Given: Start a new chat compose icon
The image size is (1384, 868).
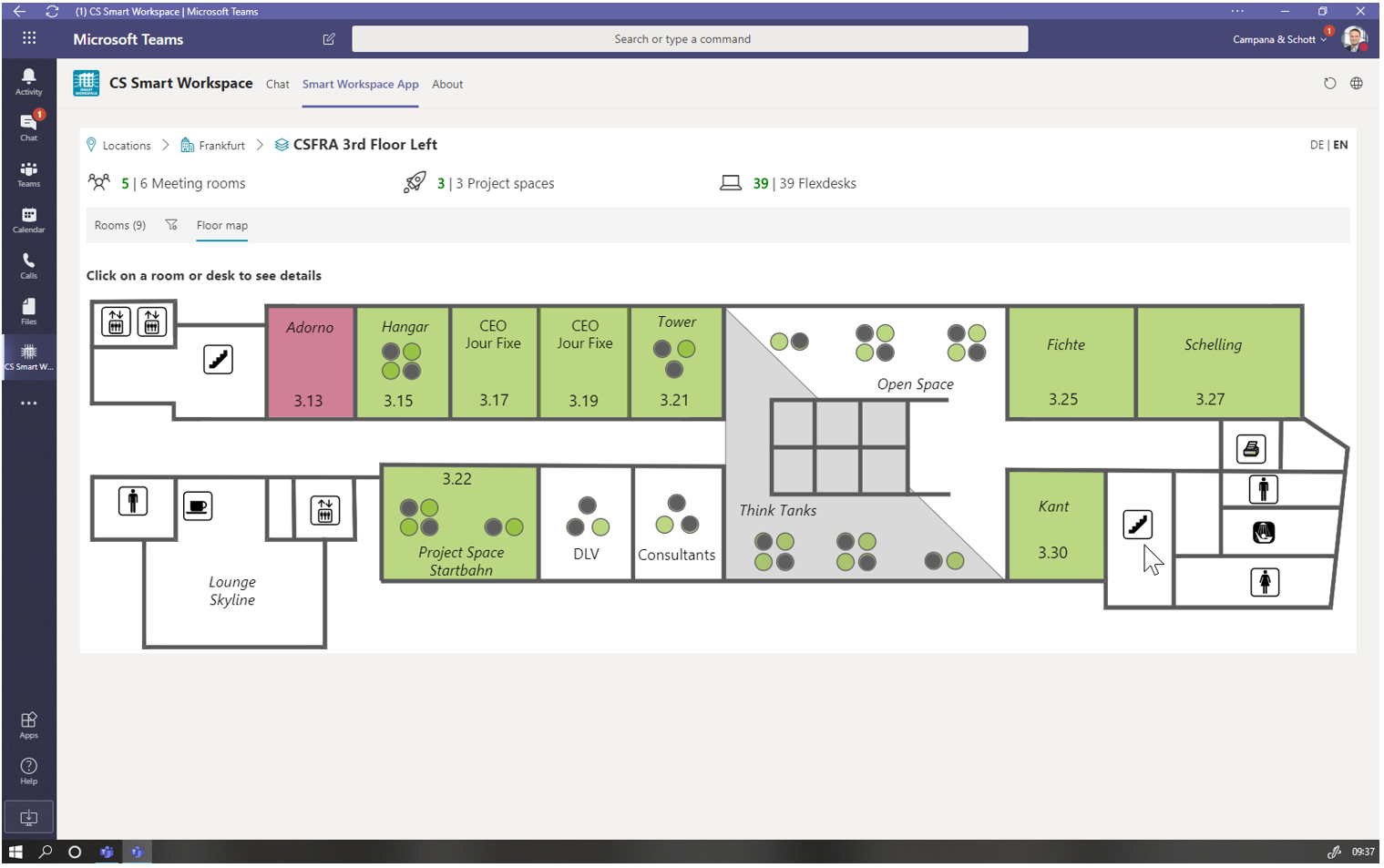Looking at the screenshot, I should (x=329, y=39).
